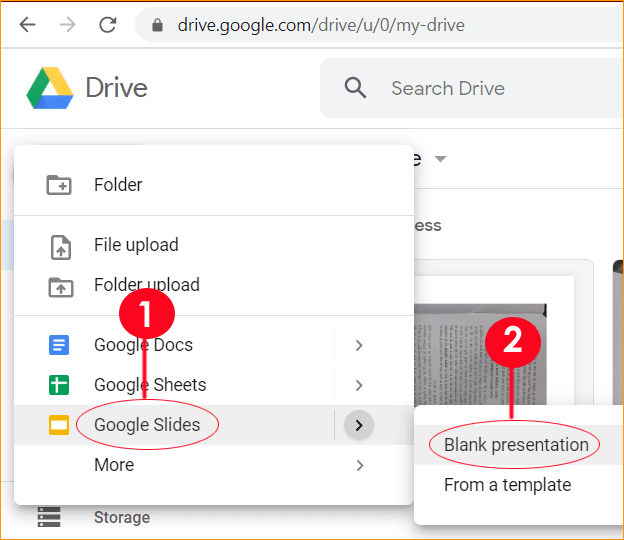
Task: Open Storage in the sidebar
Action: (x=122, y=517)
